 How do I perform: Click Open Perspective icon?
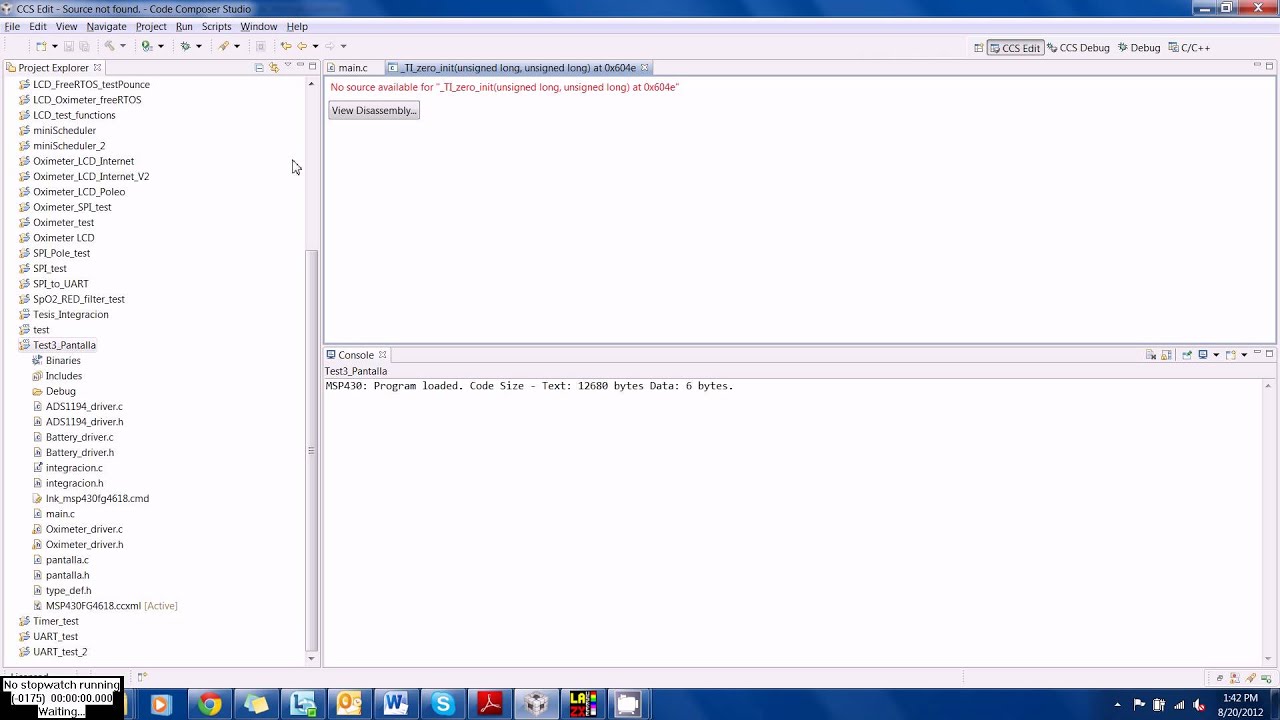[x=978, y=48]
